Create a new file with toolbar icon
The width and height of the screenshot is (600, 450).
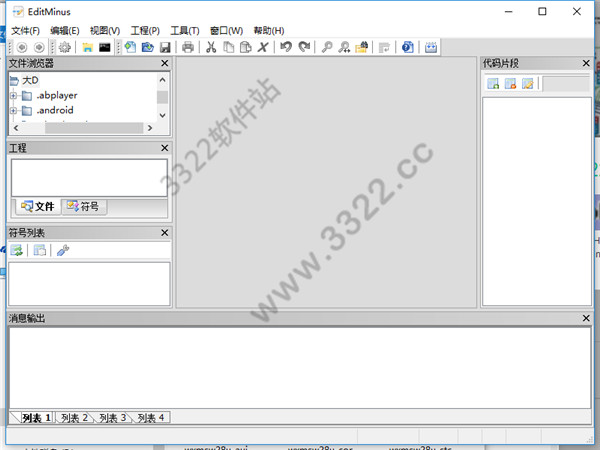130,47
